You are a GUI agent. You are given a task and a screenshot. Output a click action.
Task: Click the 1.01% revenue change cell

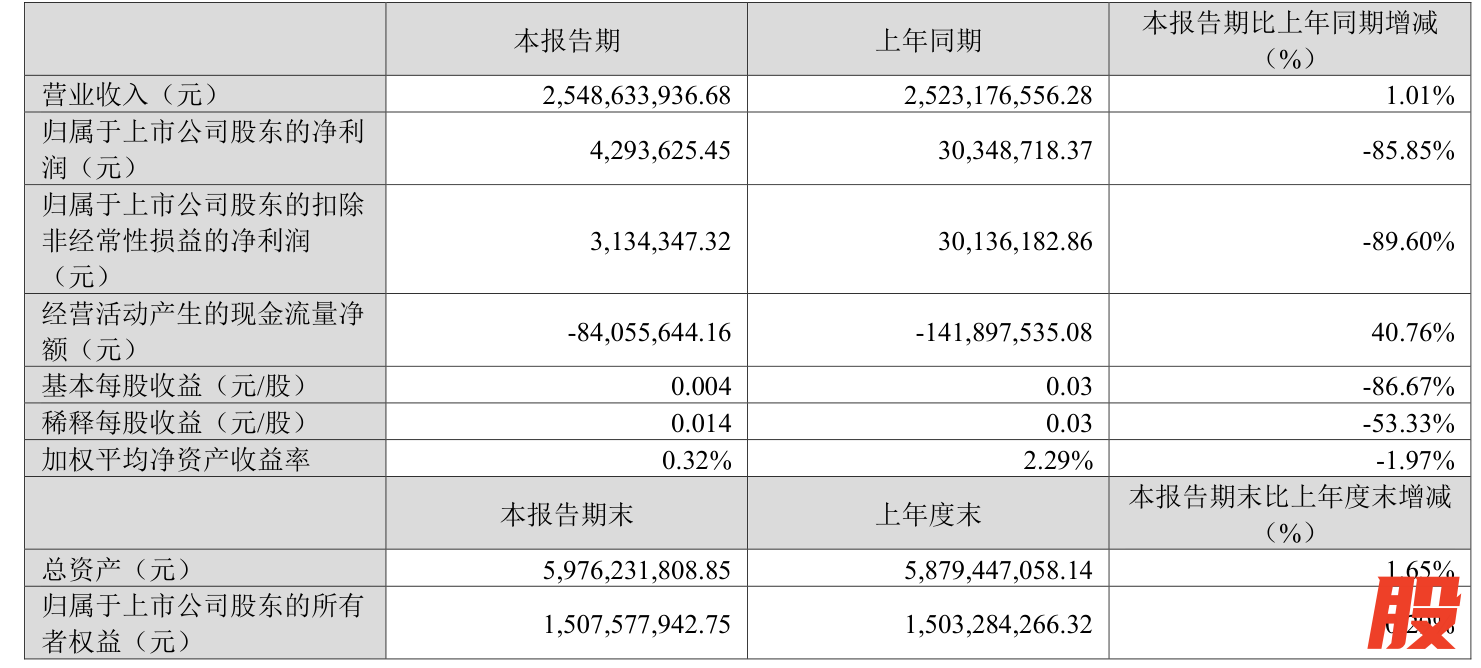pyautogui.click(x=1420, y=95)
